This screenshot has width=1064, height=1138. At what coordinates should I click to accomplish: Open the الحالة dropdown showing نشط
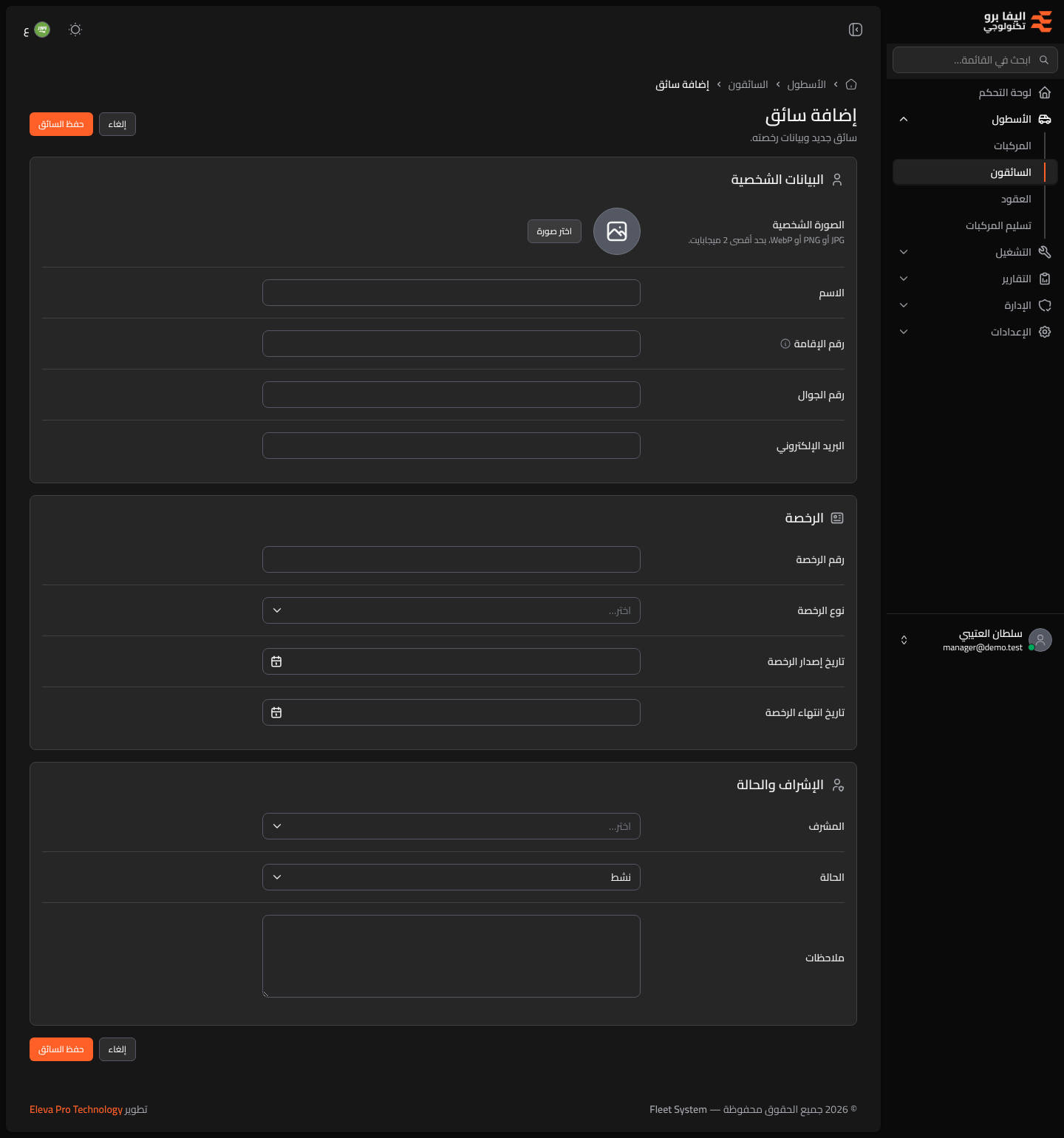click(x=451, y=877)
